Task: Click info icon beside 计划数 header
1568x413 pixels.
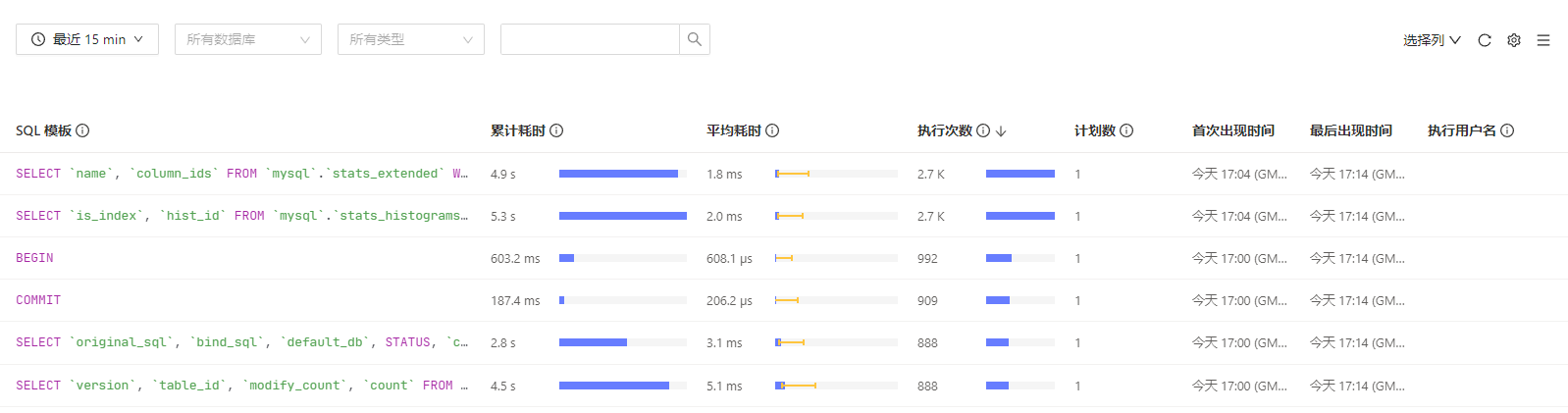Action: [x=1126, y=130]
